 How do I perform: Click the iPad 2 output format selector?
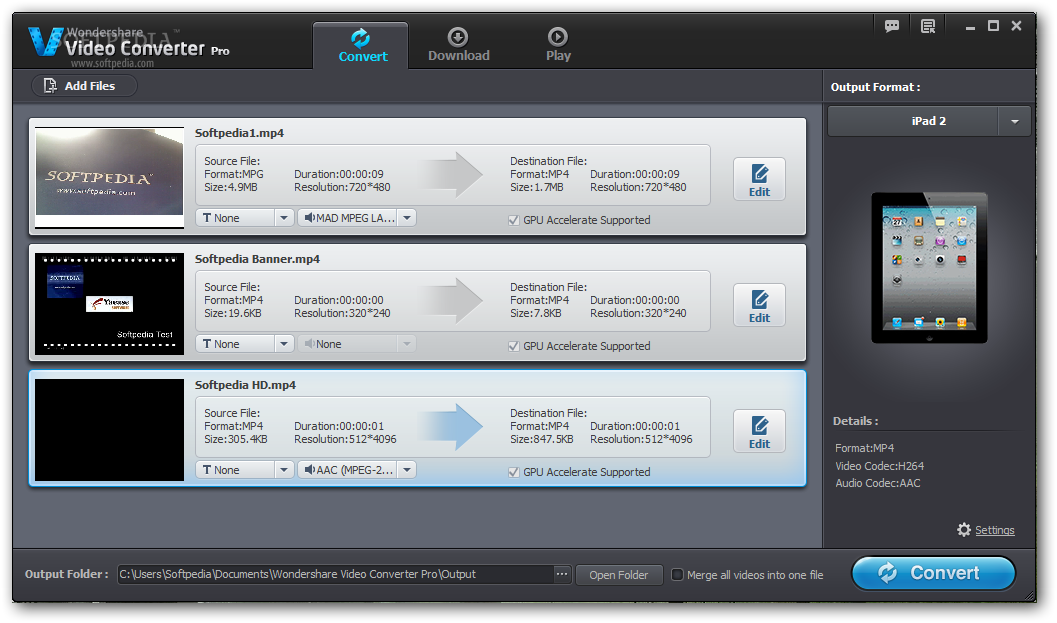click(x=929, y=121)
